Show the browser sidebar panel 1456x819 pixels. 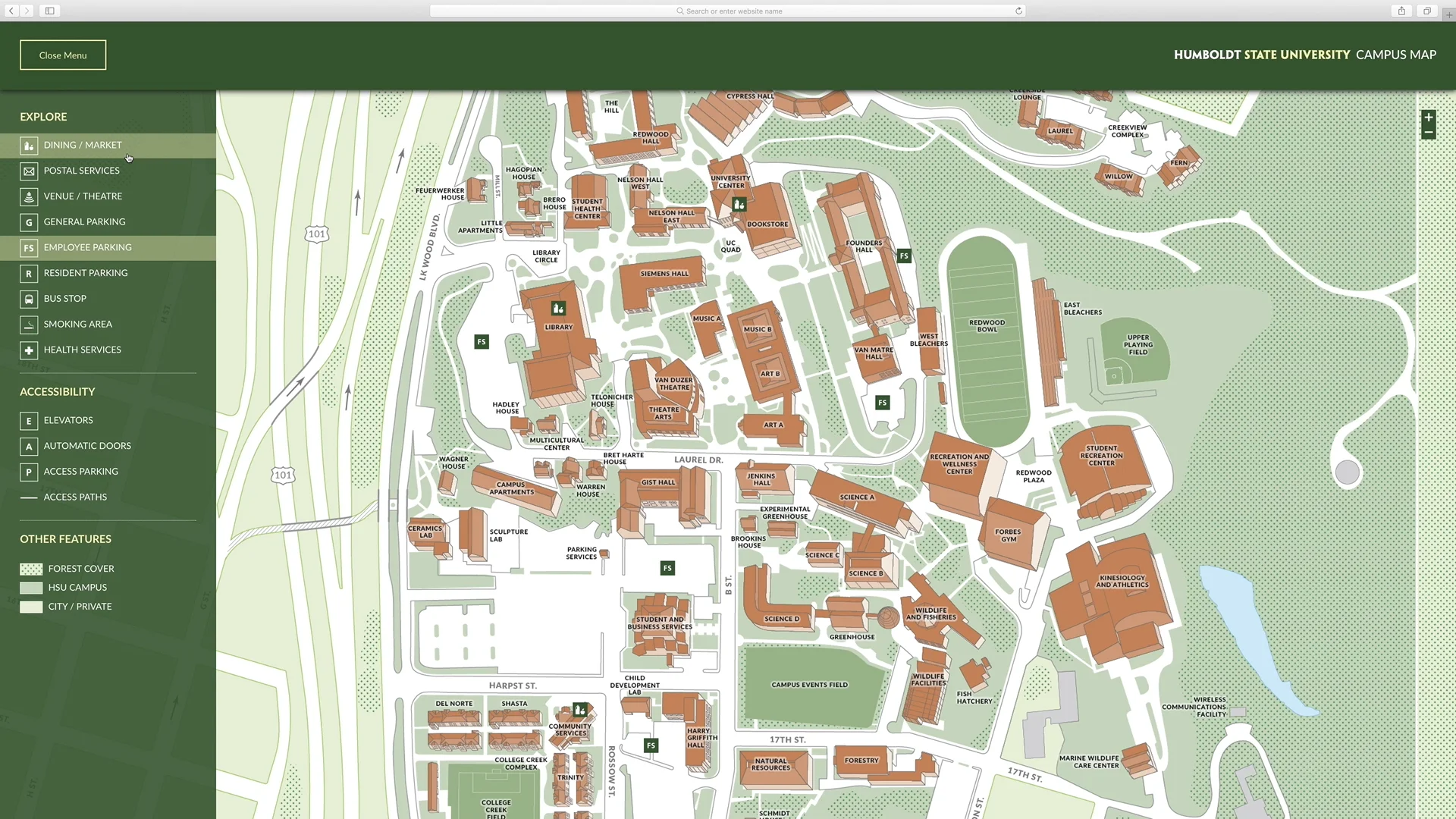click(x=49, y=11)
